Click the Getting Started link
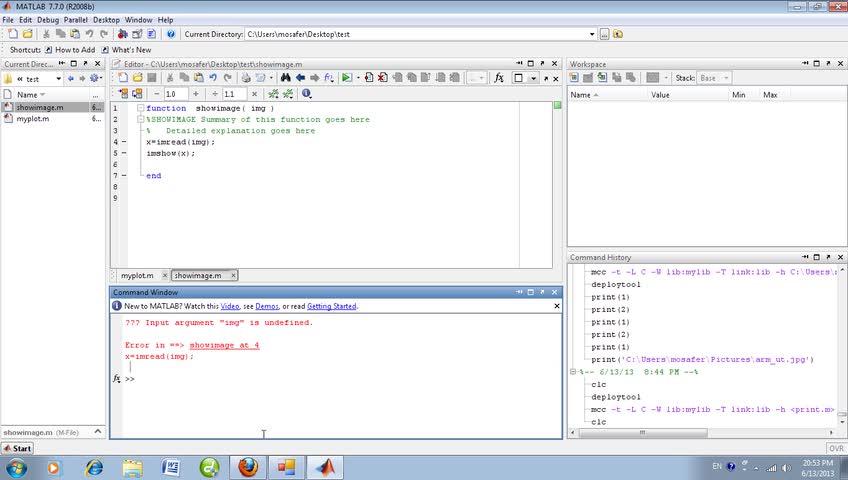Screen dimensions: 848x480 click(331, 306)
